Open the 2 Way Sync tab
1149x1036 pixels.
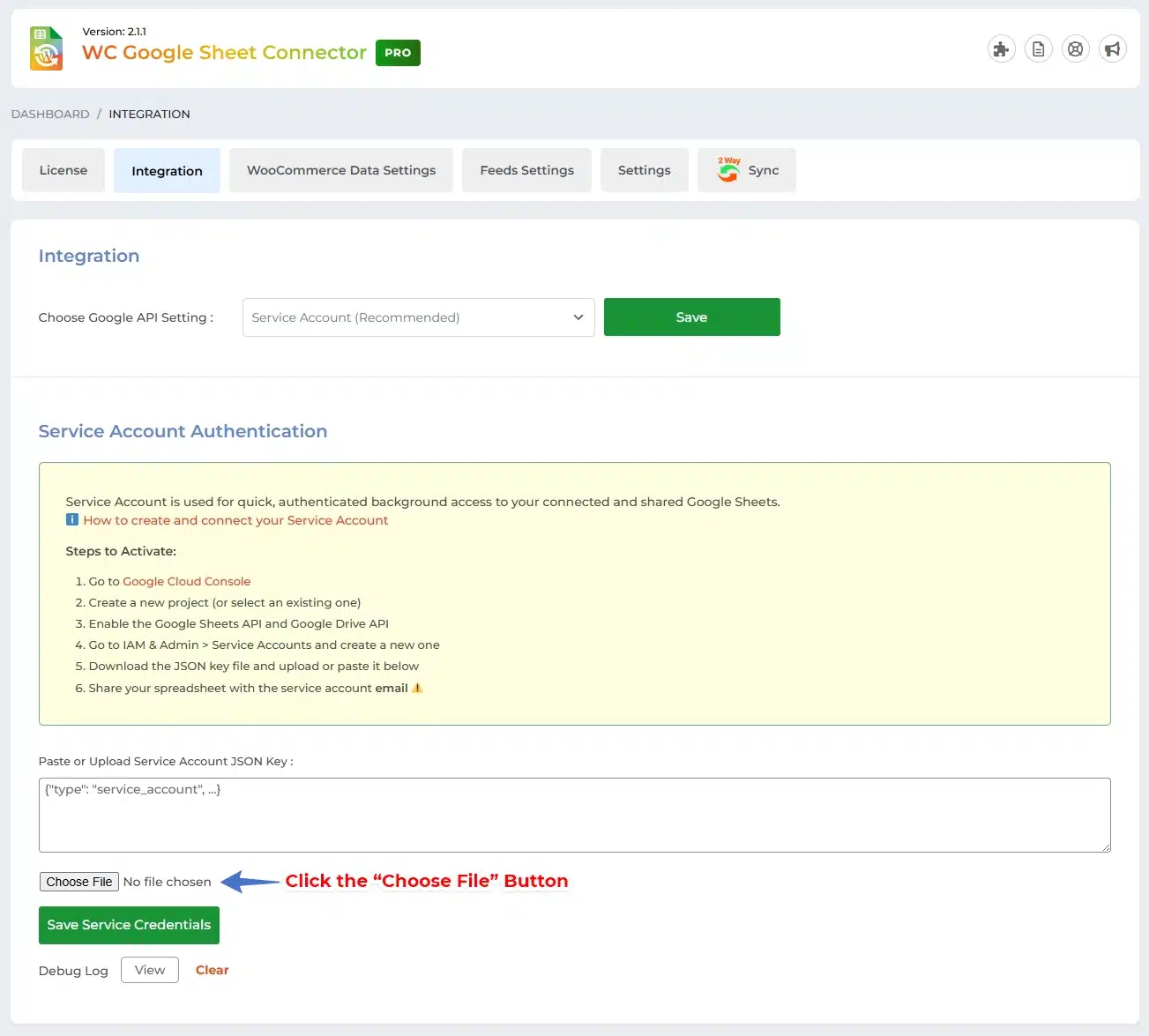747,170
